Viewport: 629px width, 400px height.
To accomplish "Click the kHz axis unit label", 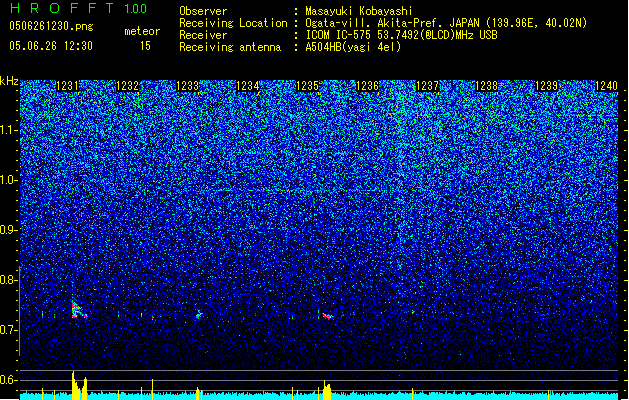I will 9,81.
